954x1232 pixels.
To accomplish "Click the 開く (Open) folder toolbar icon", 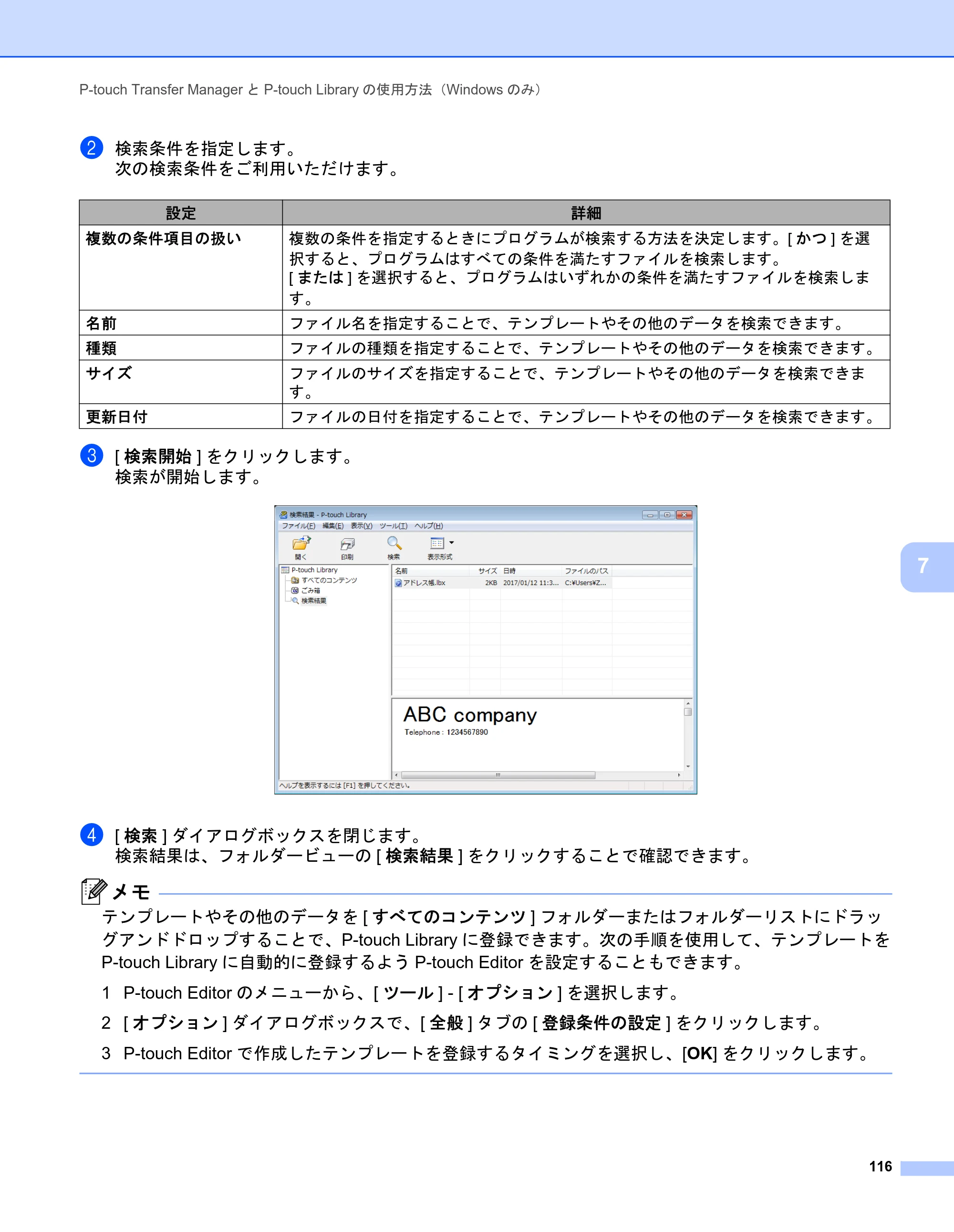I will pos(301,543).
